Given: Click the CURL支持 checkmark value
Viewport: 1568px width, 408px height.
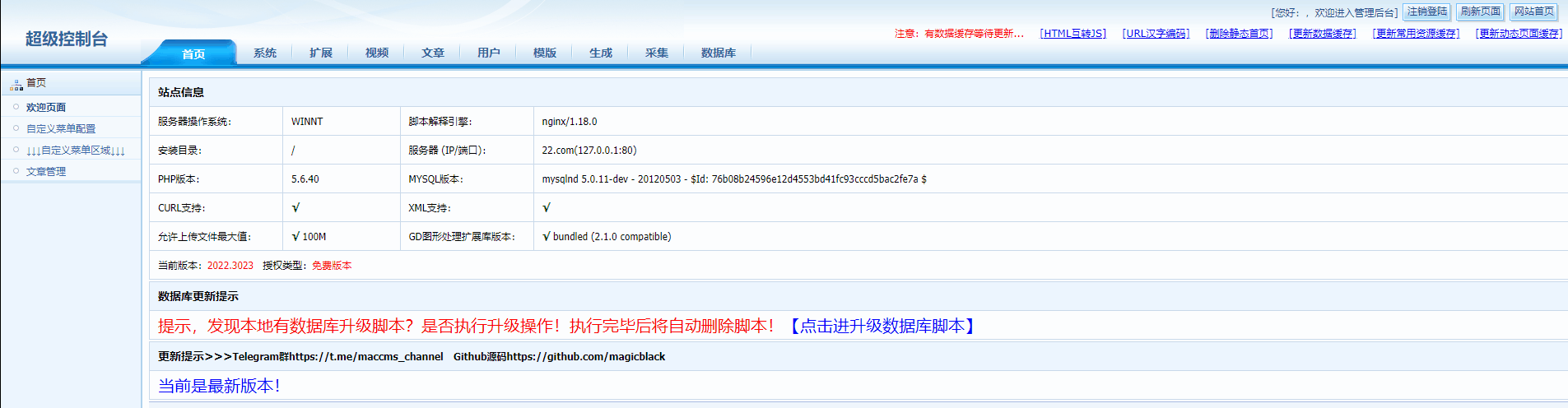Looking at the screenshot, I should 295,208.
